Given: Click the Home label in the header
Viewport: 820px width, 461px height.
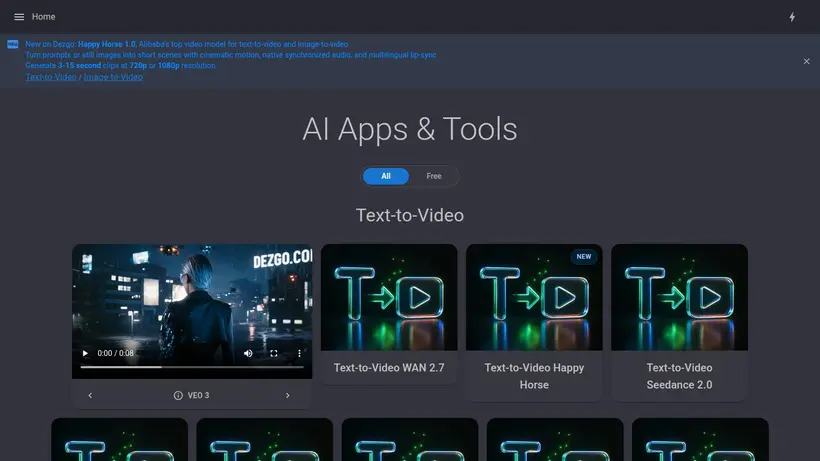Looking at the screenshot, I should [43, 17].
